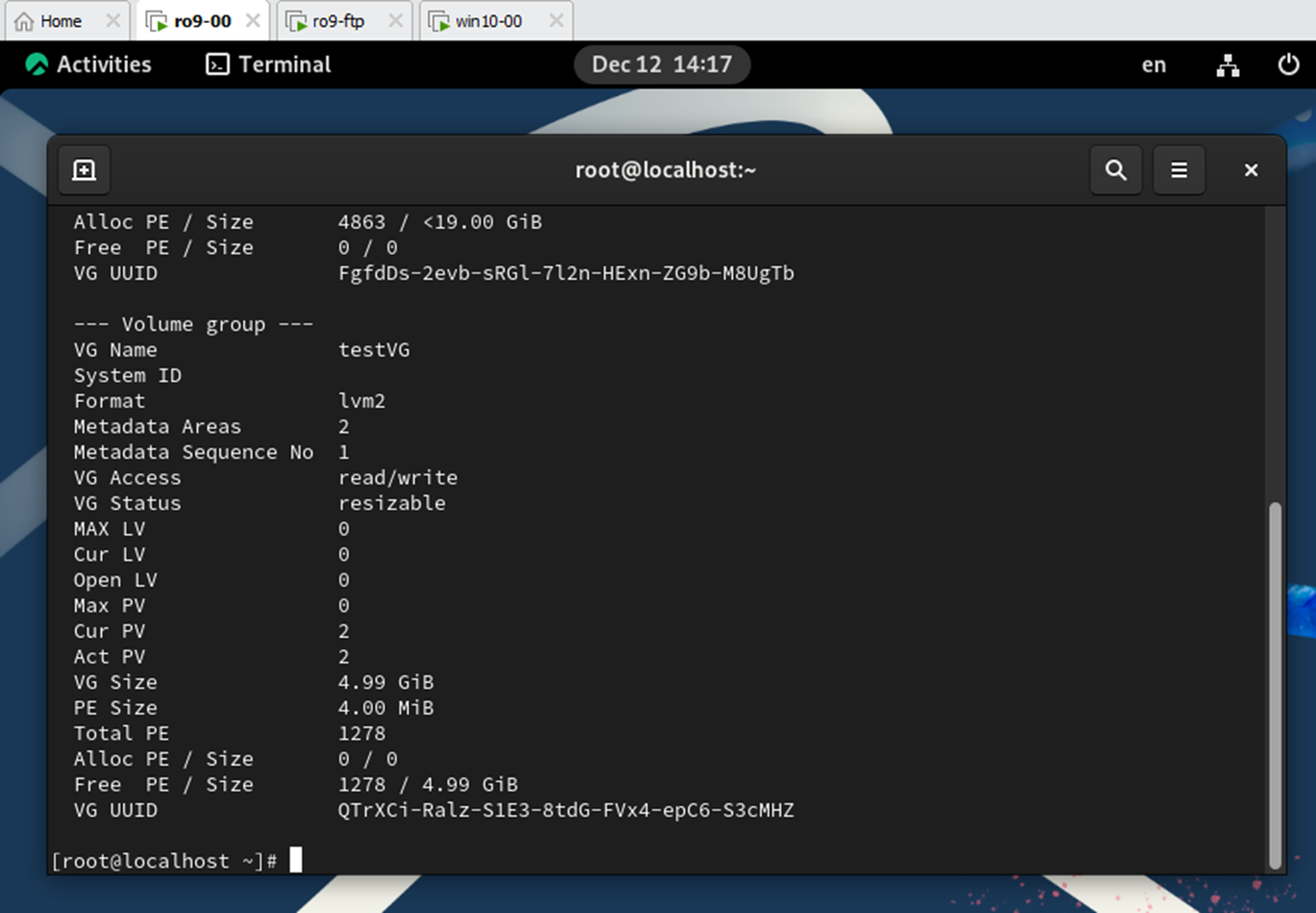This screenshot has height=913, width=1316.
Task: Open Terminal app menu in top bar
Action: 268,64
